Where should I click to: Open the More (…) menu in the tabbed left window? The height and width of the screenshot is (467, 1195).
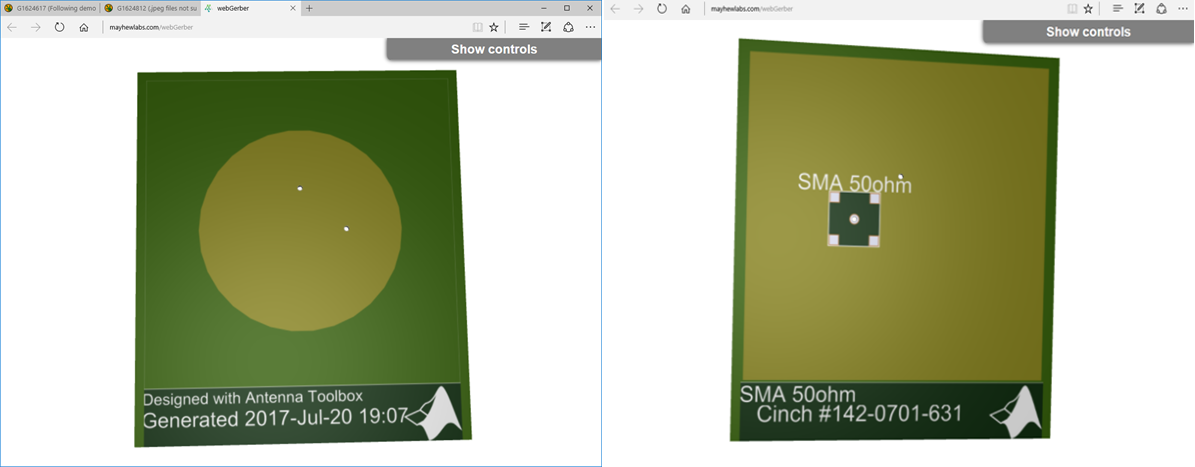[591, 27]
